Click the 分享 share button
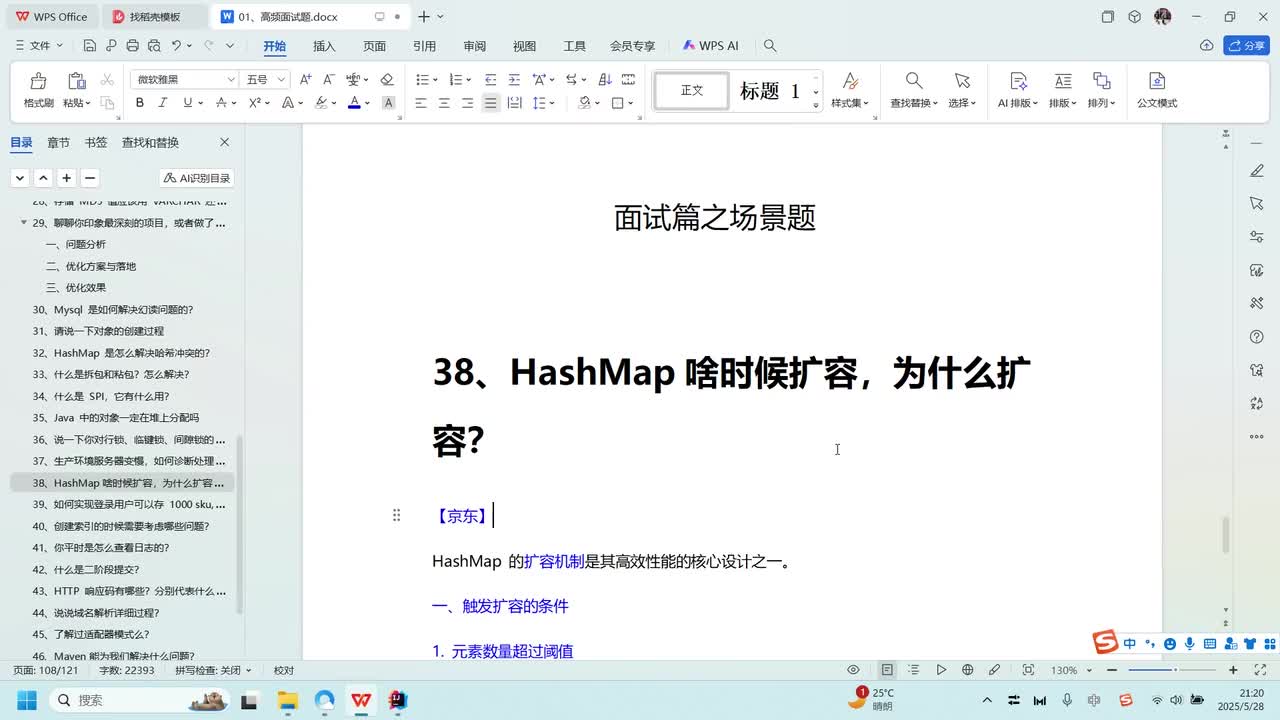 tap(1246, 46)
